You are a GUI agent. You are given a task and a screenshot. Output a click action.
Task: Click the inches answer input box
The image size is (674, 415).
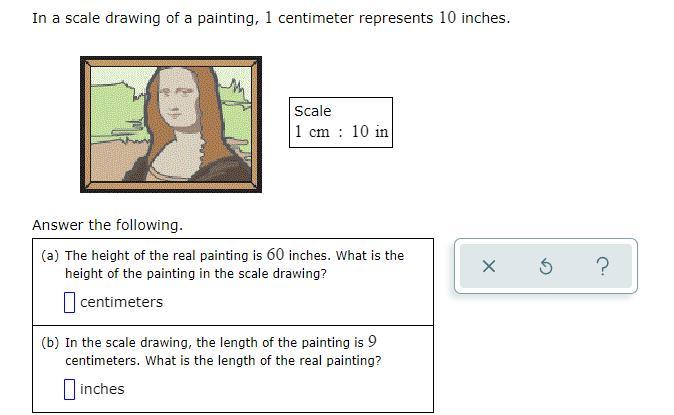pyautogui.click(x=70, y=389)
